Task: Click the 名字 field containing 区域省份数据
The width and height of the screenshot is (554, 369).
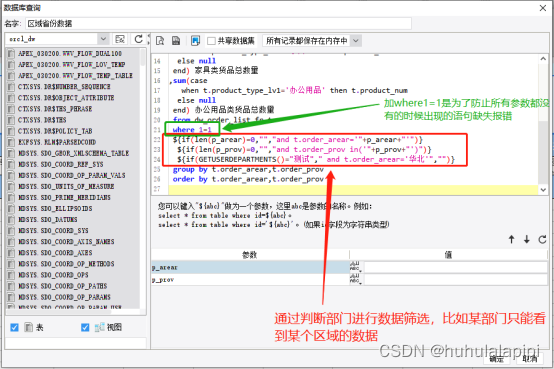Action: click(x=218, y=24)
